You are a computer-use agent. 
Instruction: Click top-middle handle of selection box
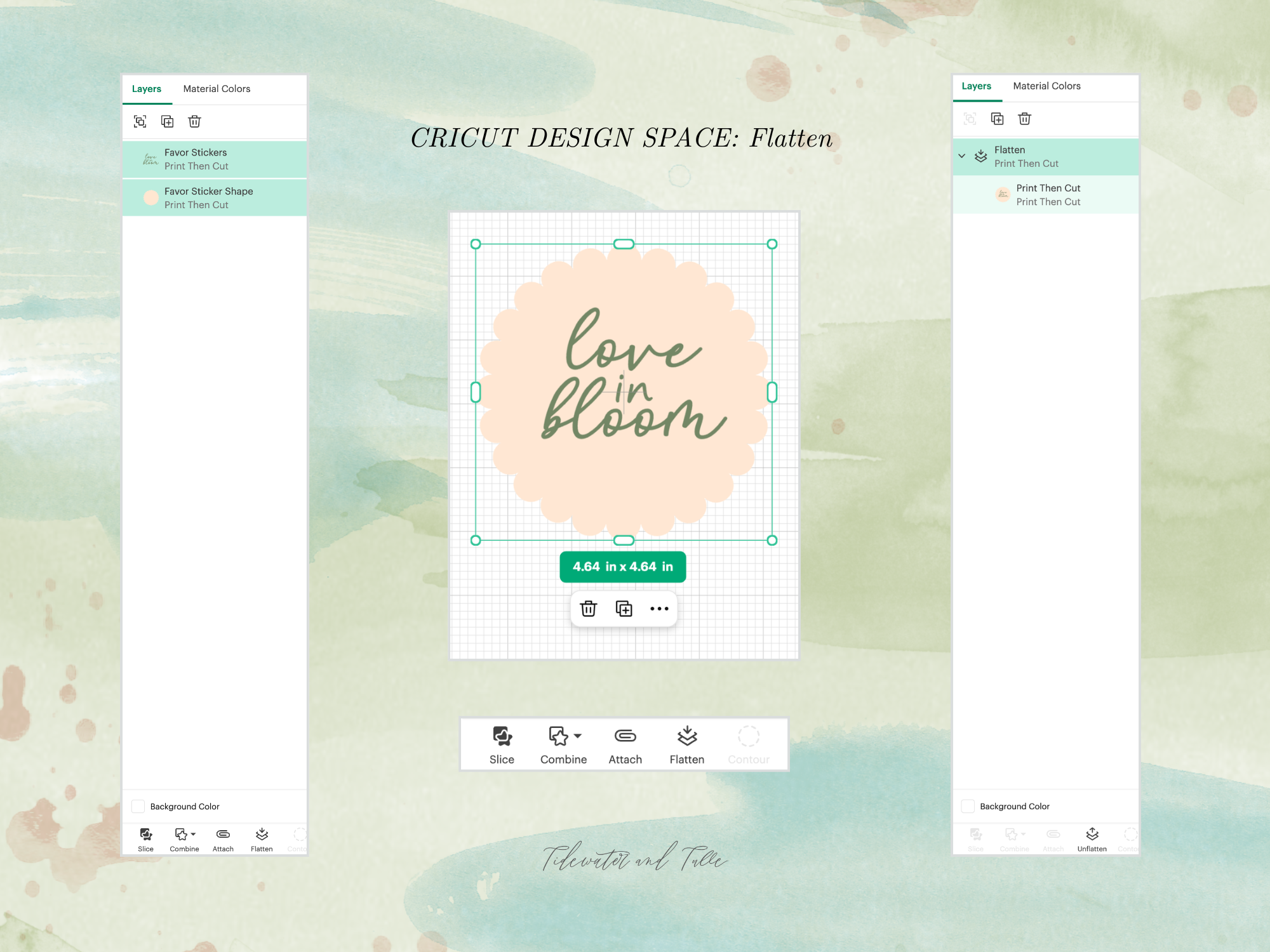pyautogui.click(x=624, y=244)
